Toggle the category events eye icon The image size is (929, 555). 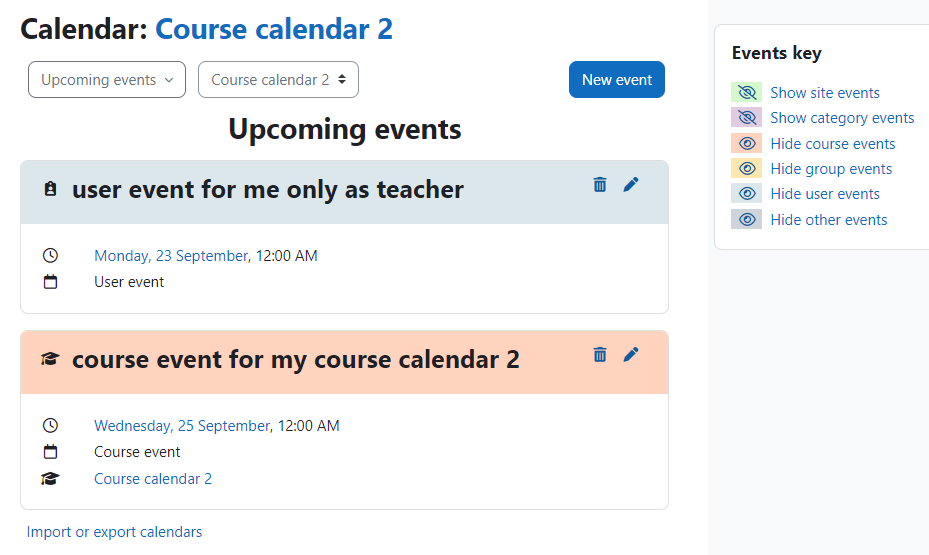click(747, 117)
